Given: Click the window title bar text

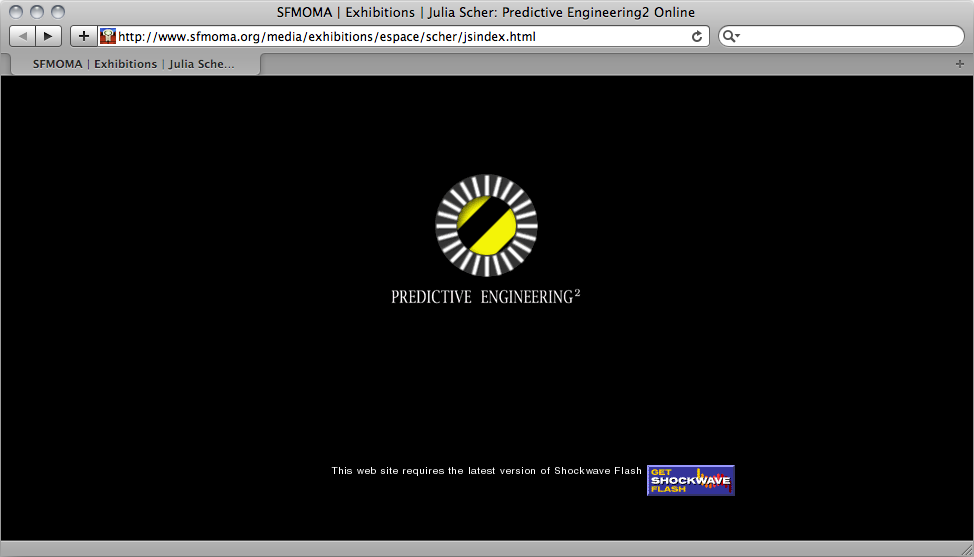Looking at the screenshot, I should (x=486, y=12).
